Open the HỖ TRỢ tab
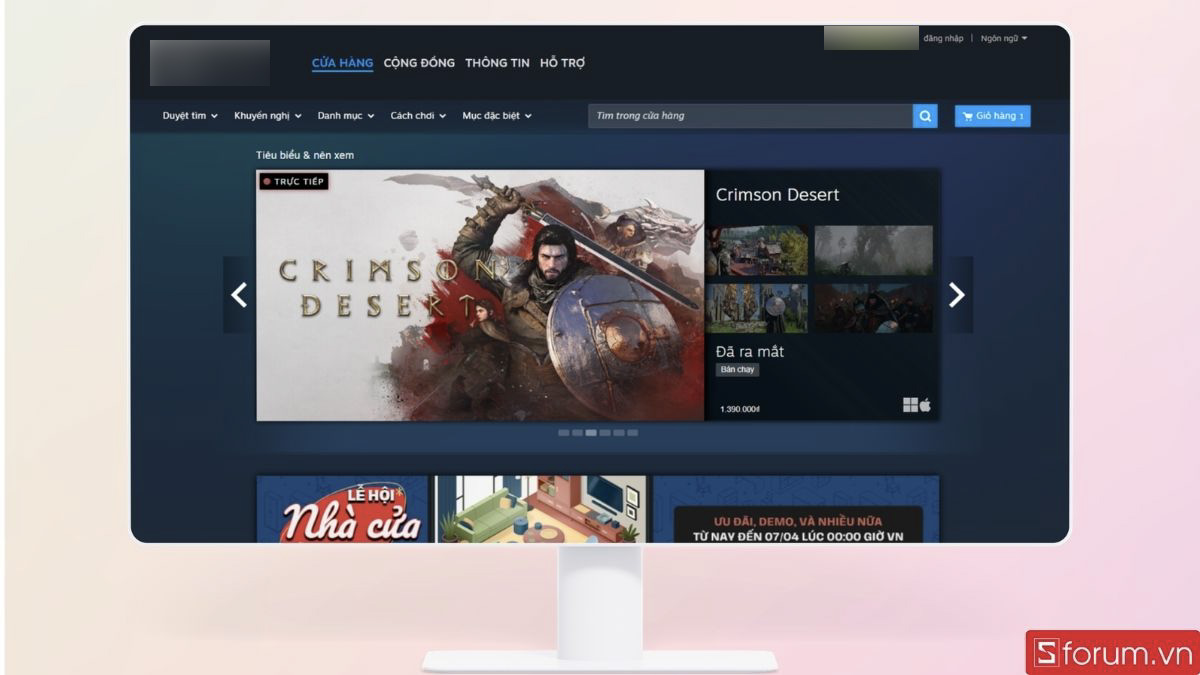 coord(562,63)
